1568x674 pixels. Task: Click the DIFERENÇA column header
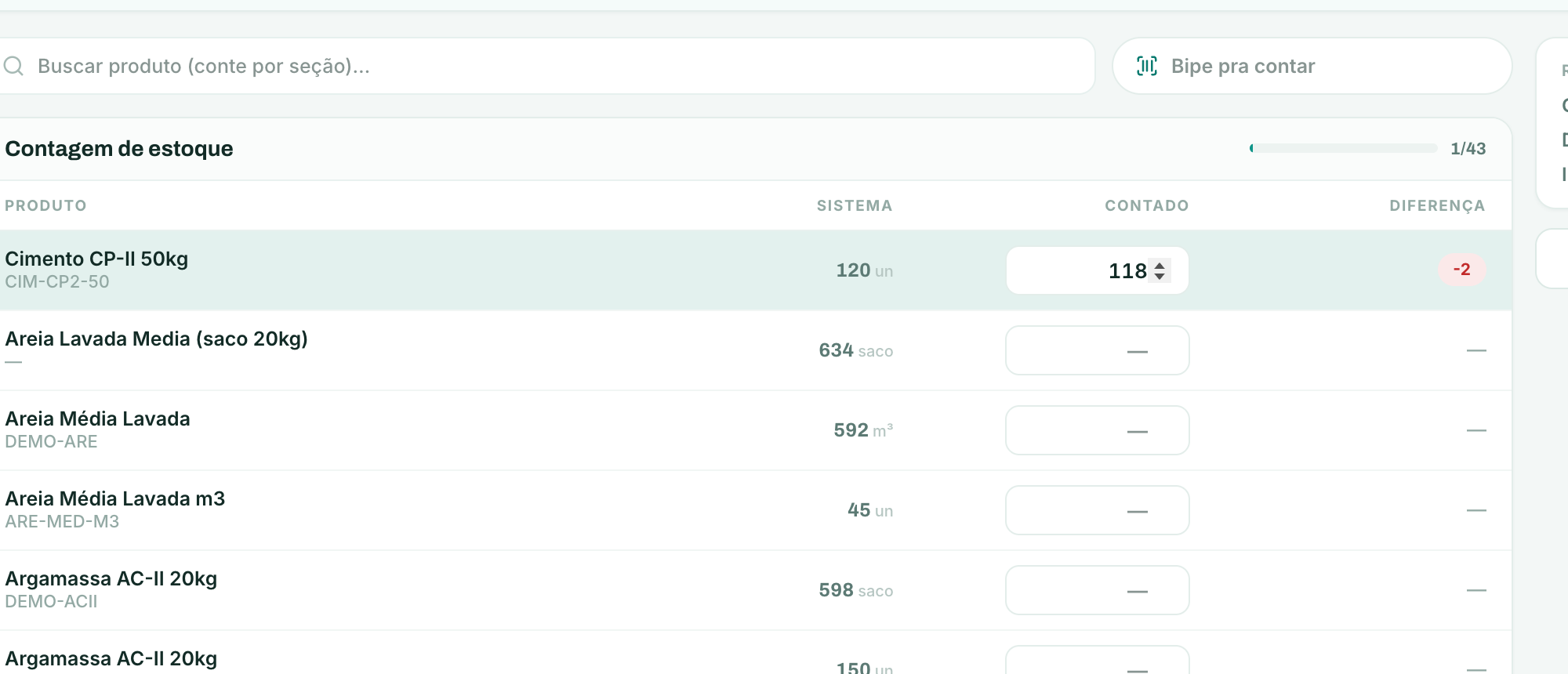pos(1437,205)
